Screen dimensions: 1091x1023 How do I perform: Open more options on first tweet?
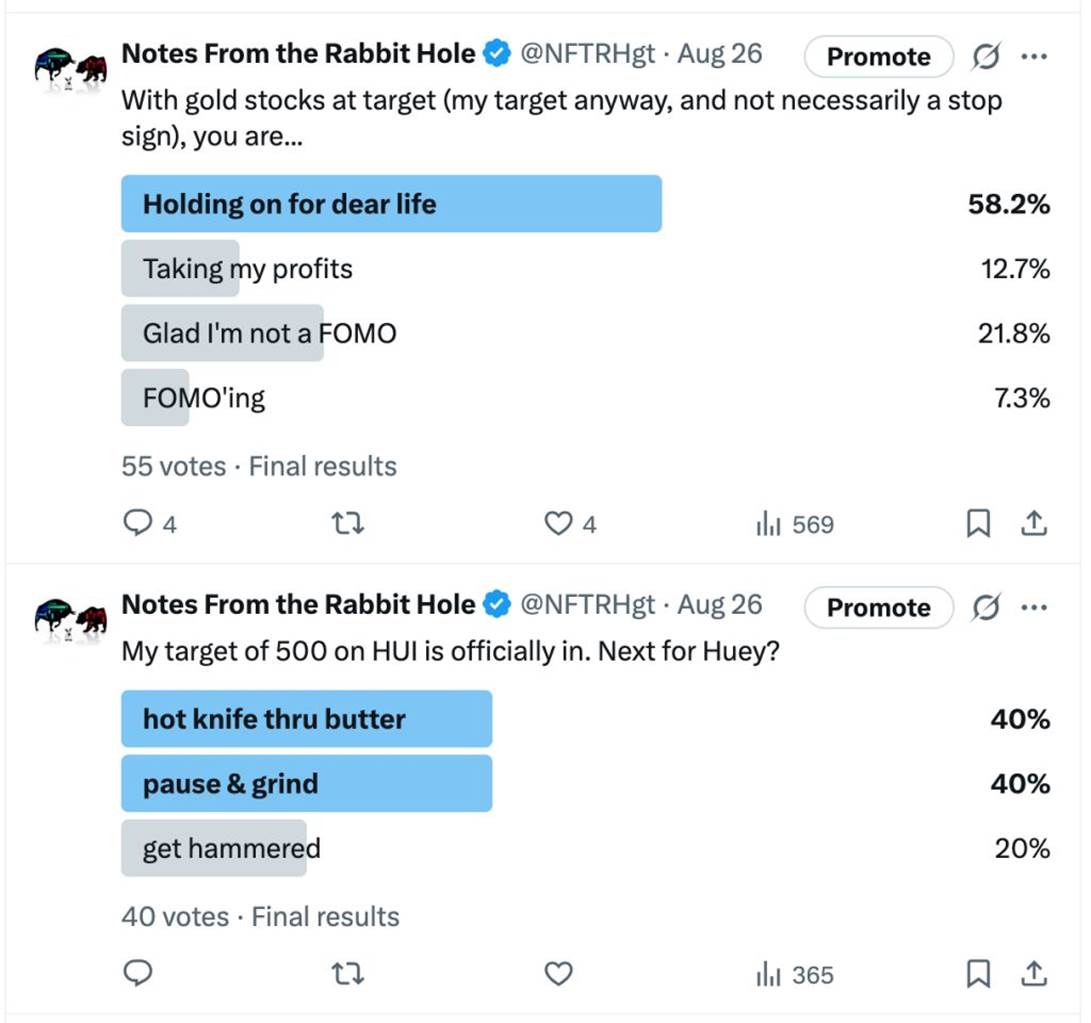[x=1033, y=57]
